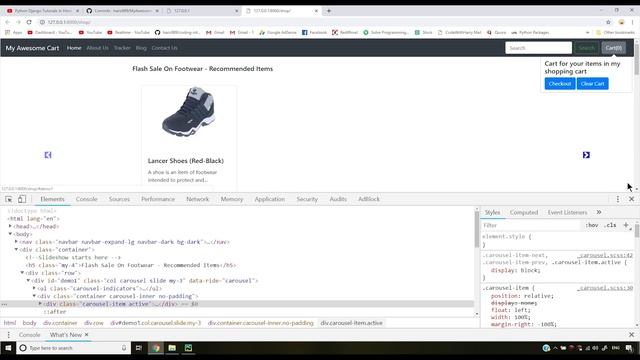Collapse the div id demo1 carousel node

pyautogui.click(x=29, y=280)
